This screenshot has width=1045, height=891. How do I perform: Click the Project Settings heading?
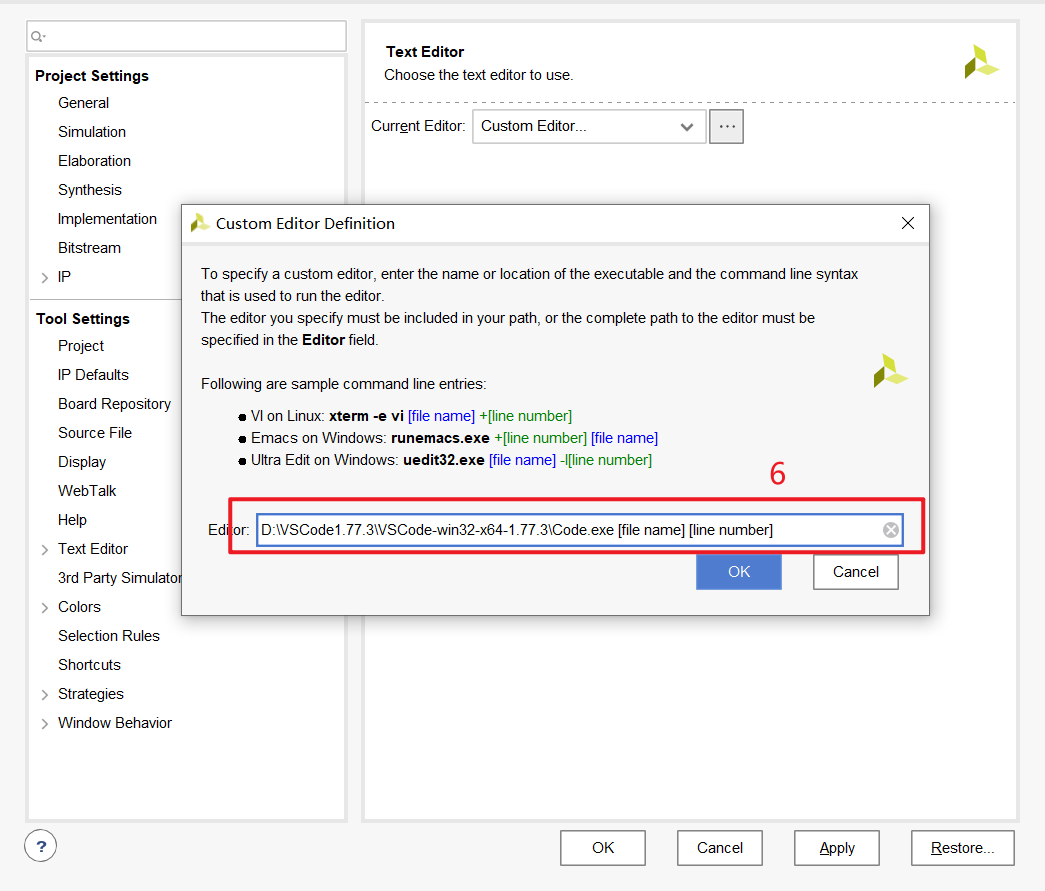point(92,76)
